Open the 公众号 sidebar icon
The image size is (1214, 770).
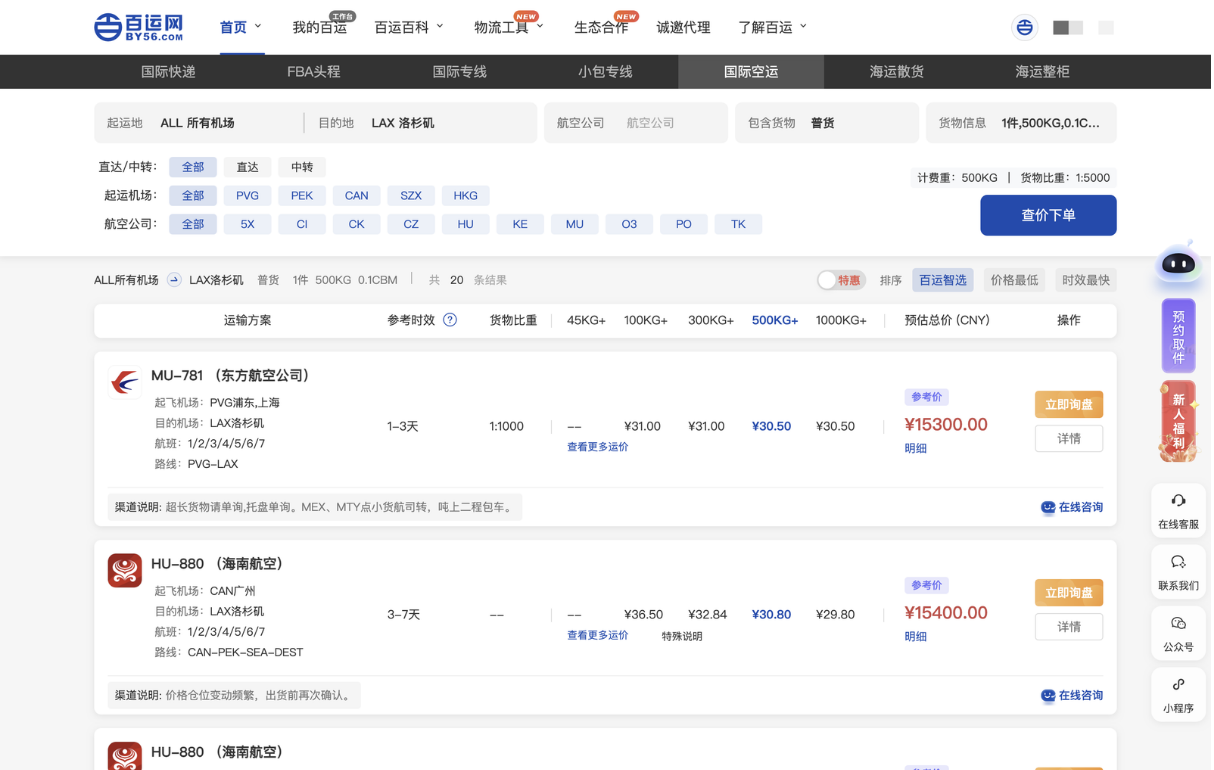1178,624
